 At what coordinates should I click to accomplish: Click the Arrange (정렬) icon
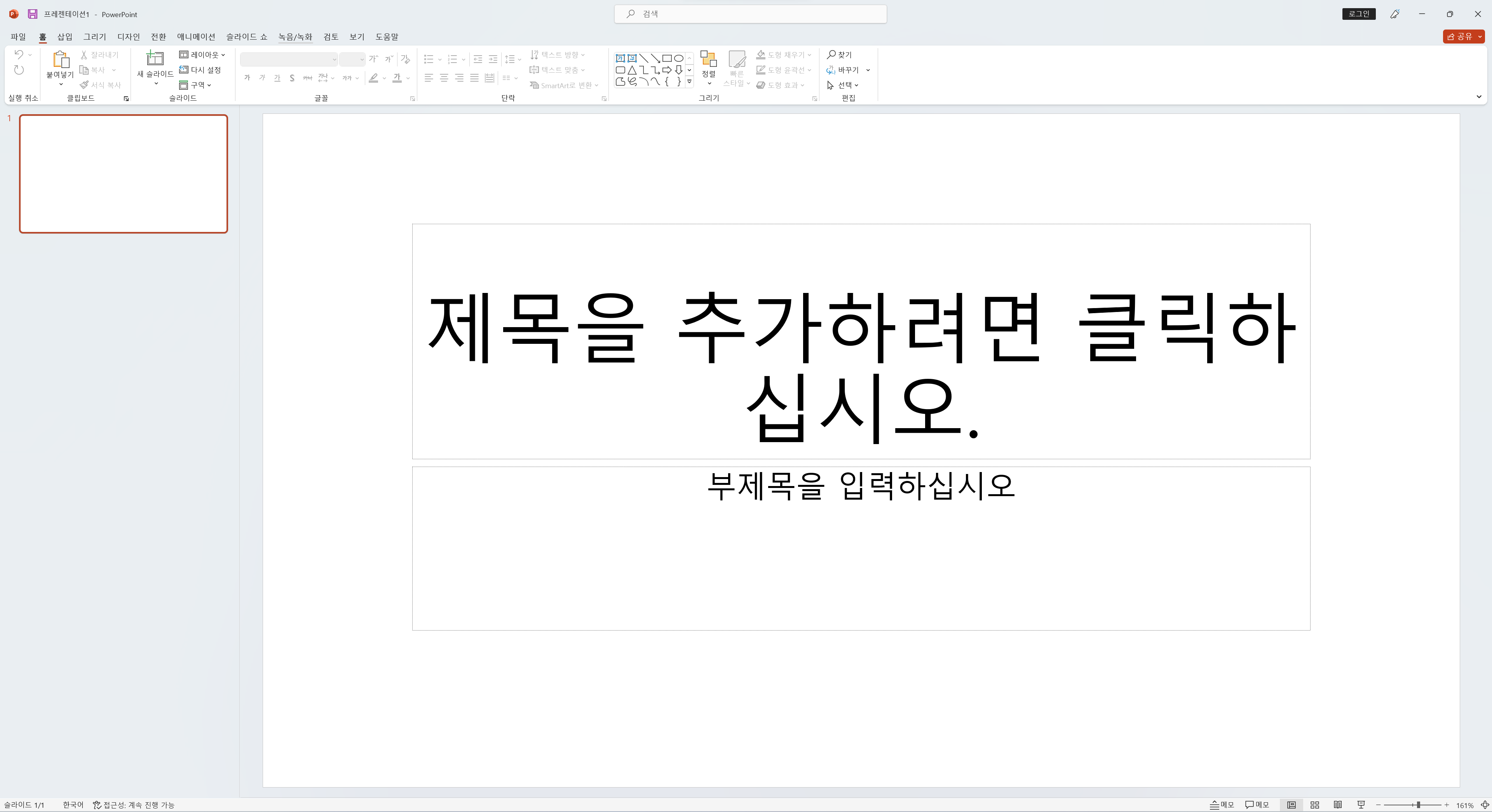tap(708, 59)
